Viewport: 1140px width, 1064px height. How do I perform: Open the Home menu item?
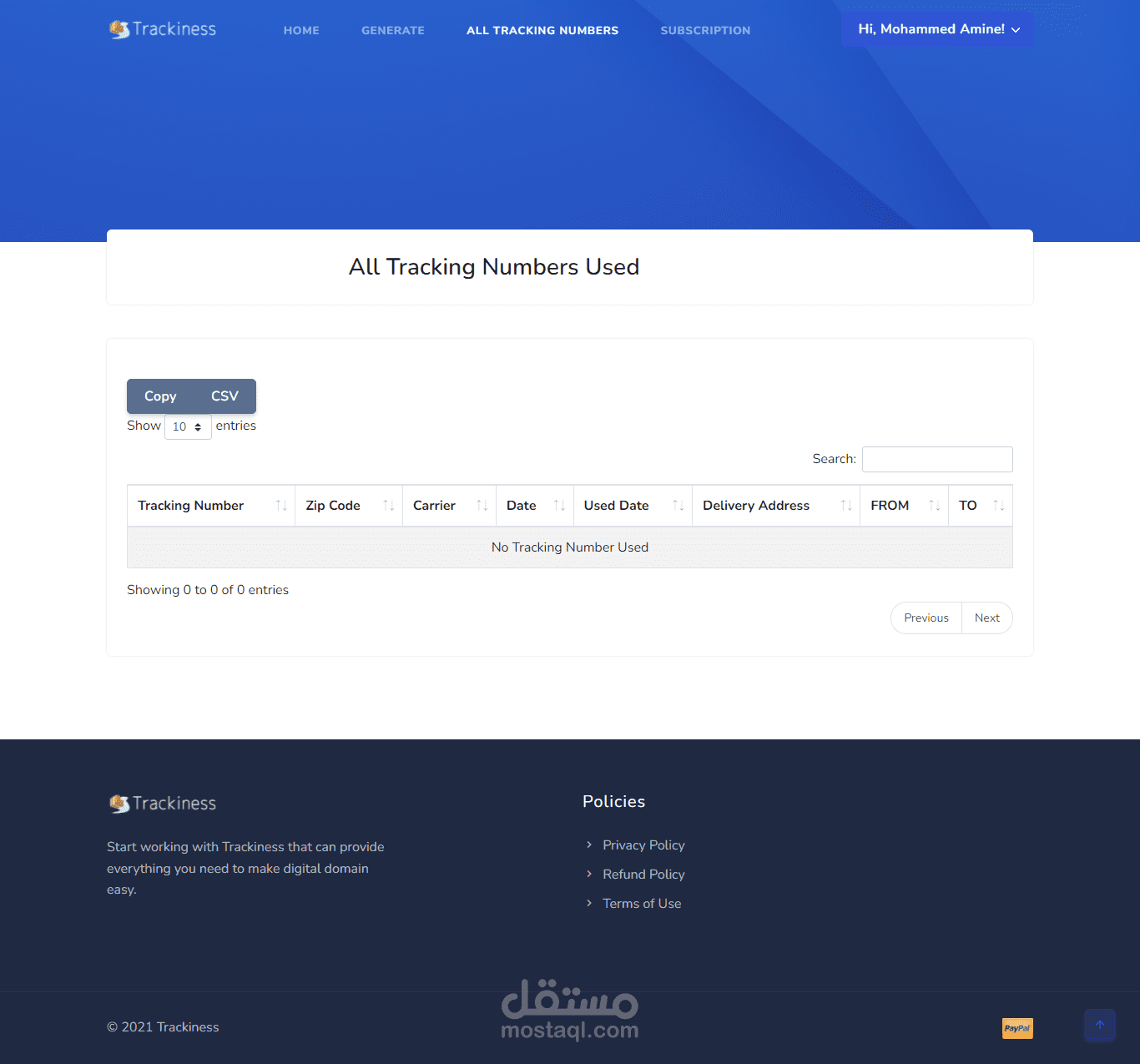coord(301,30)
